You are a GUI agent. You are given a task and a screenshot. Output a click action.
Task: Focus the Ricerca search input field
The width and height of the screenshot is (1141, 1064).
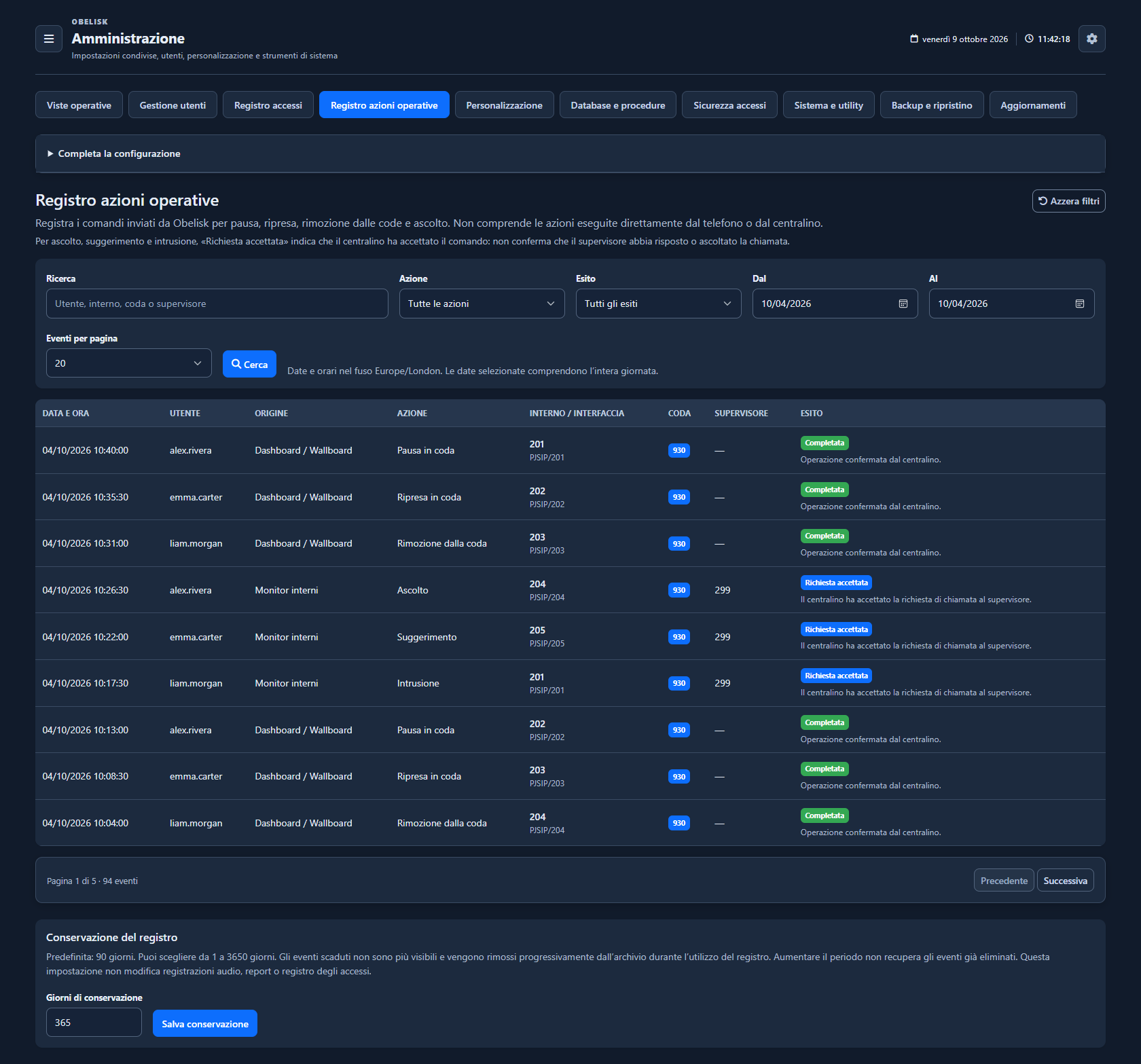217,304
